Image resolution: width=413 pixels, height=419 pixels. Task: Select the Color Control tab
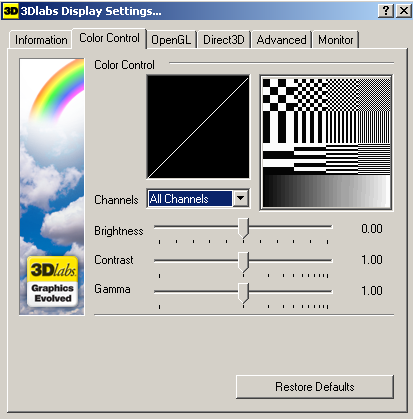pos(109,38)
